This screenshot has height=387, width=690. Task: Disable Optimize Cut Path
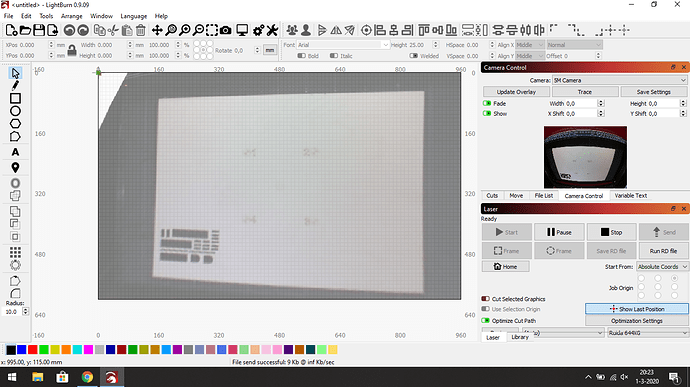coord(485,321)
